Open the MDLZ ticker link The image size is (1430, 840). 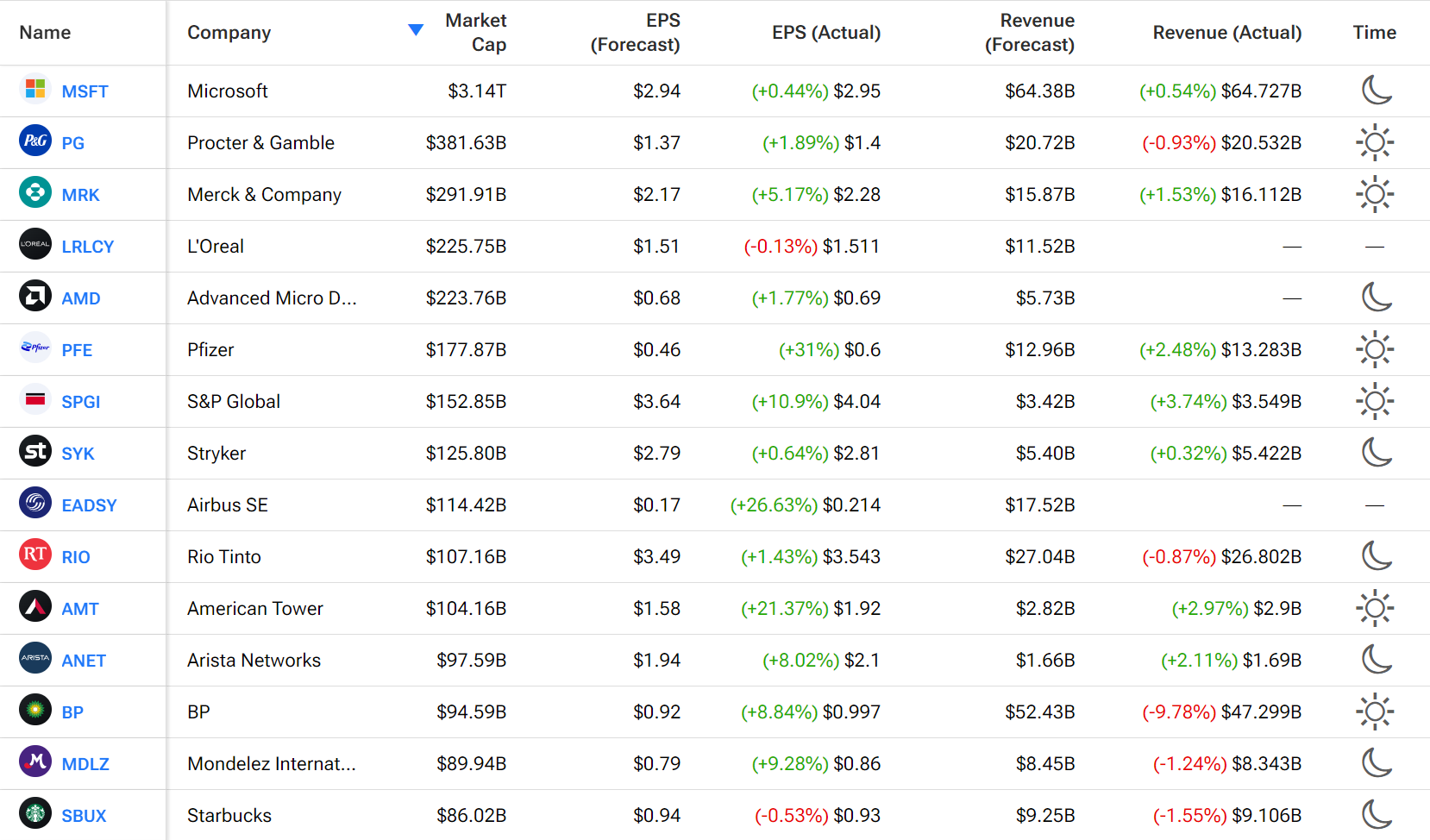(x=85, y=764)
